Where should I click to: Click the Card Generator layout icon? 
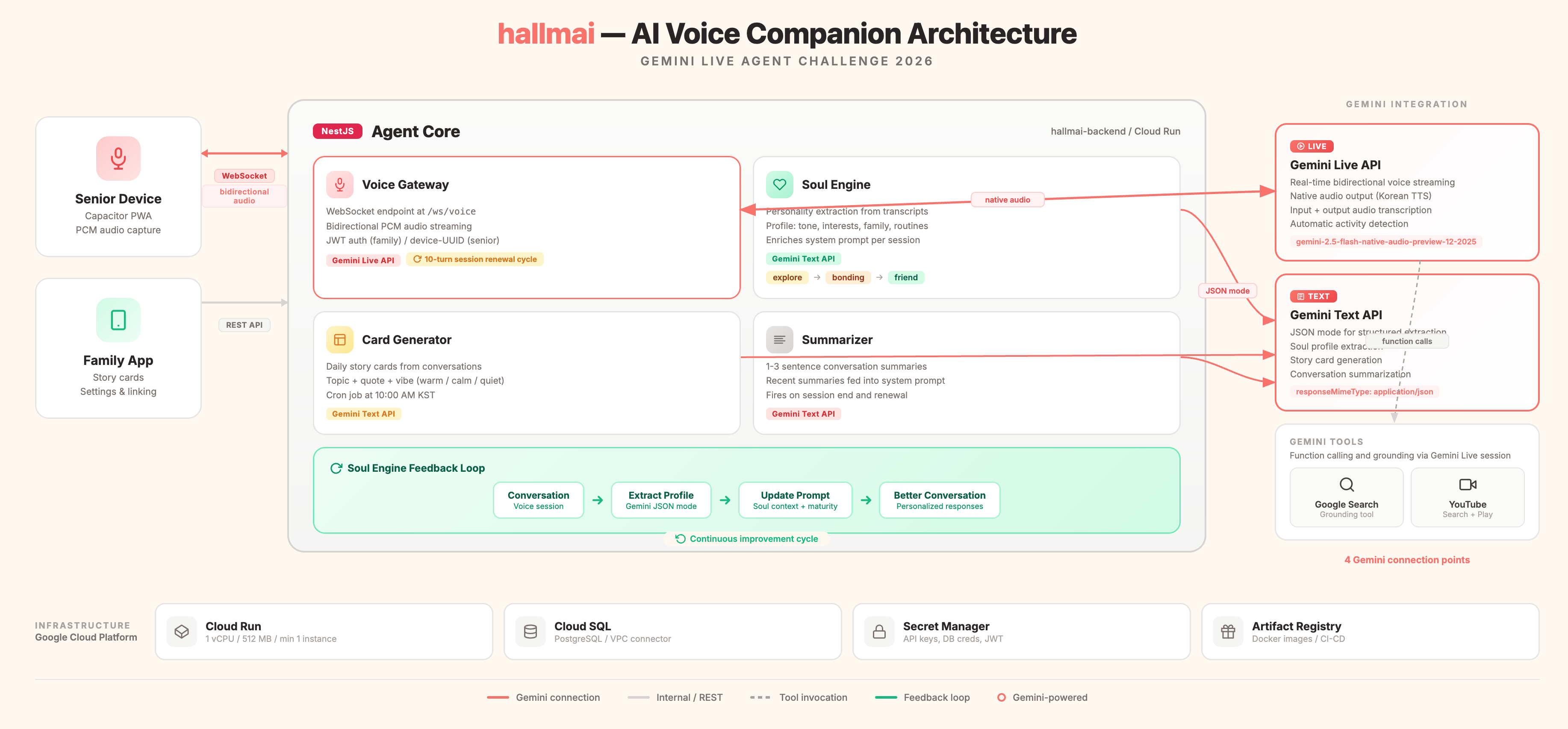click(x=340, y=340)
